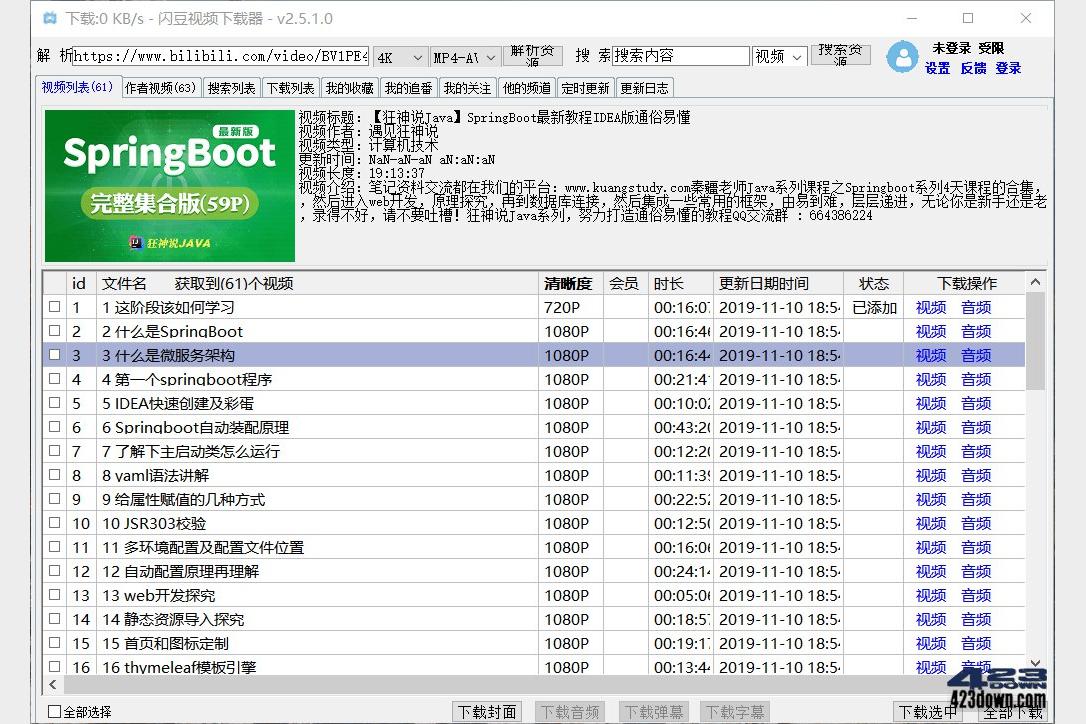
Task: Open the 作者视频(63) tab
Action: (x=161, y=88)
